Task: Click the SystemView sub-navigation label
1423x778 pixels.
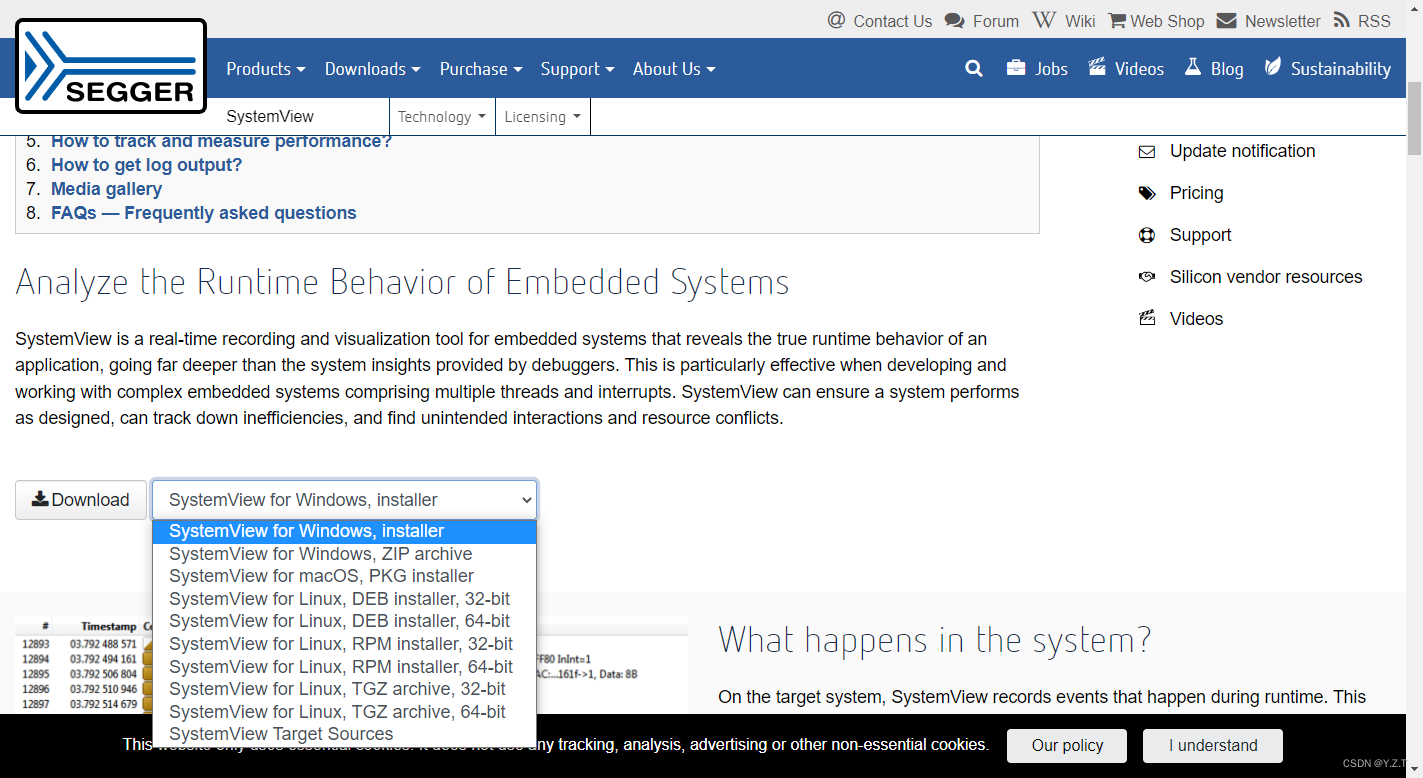Action: tap(270, 116)
